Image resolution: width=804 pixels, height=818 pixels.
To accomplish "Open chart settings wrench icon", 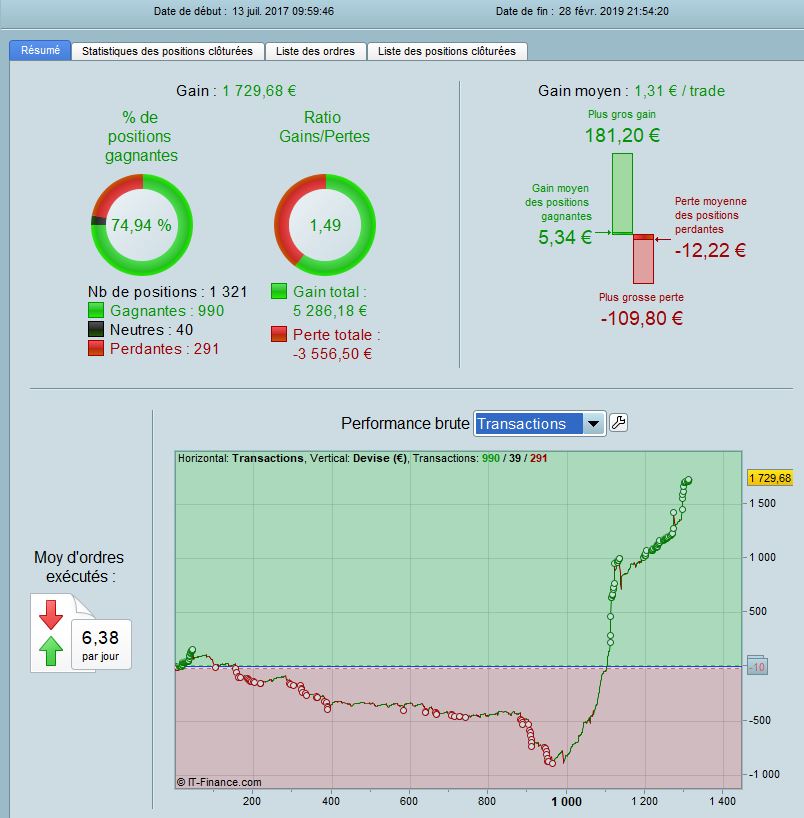I will point(618,423).
